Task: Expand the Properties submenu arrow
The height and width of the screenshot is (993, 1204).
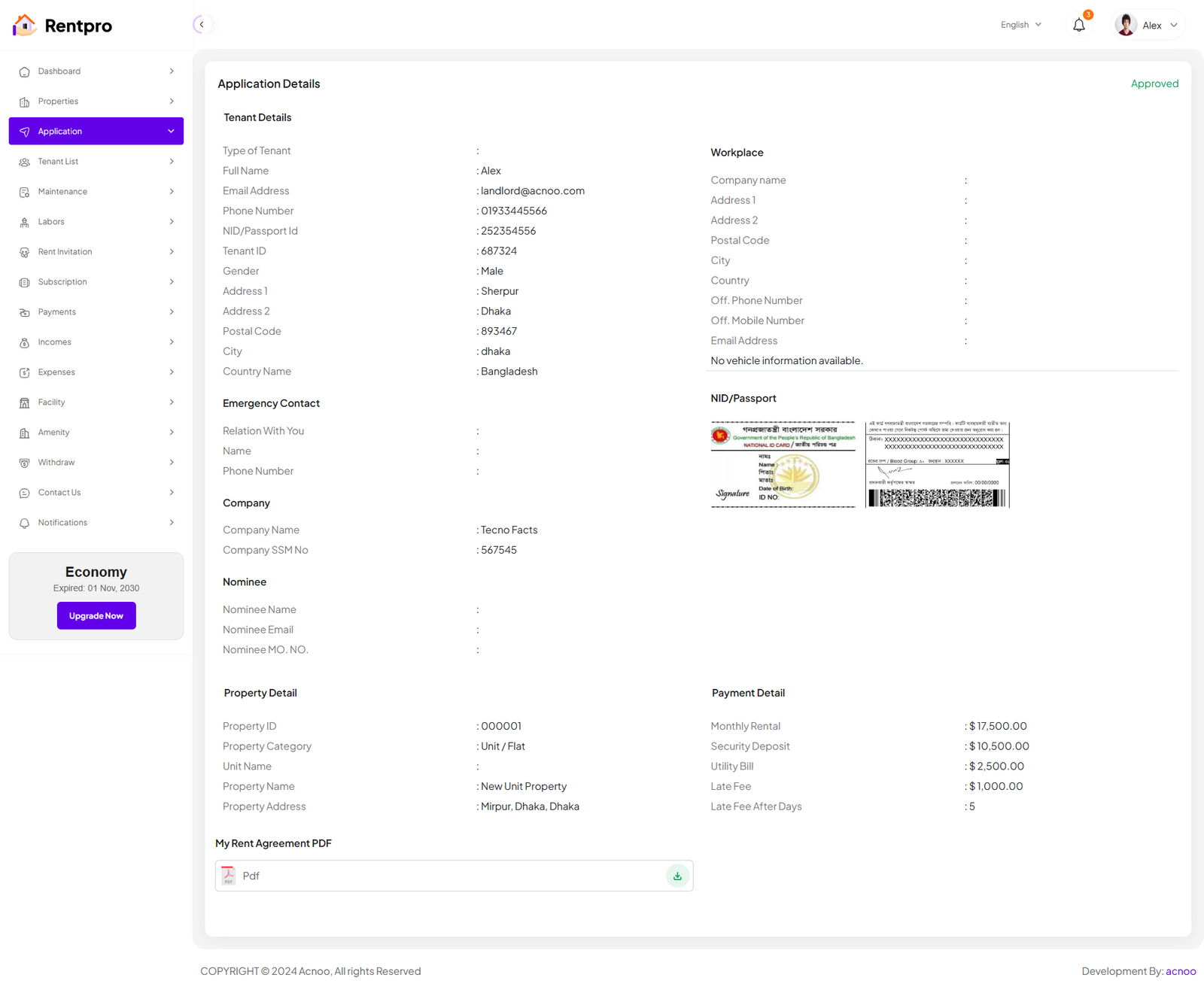Action: pyautogui.click(x=172, y=102)
